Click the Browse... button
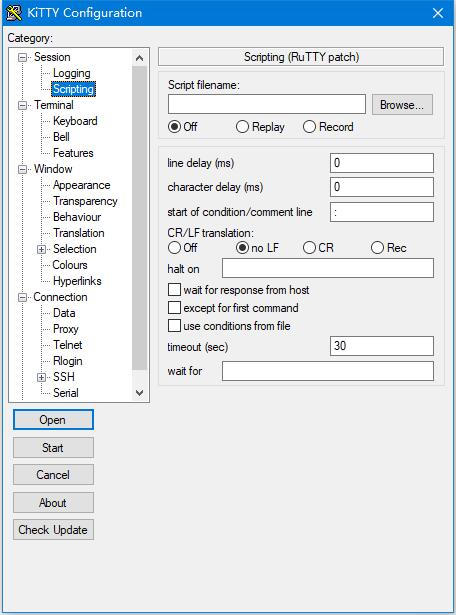Viewport: 456px width, 615px height. [402, 105]
